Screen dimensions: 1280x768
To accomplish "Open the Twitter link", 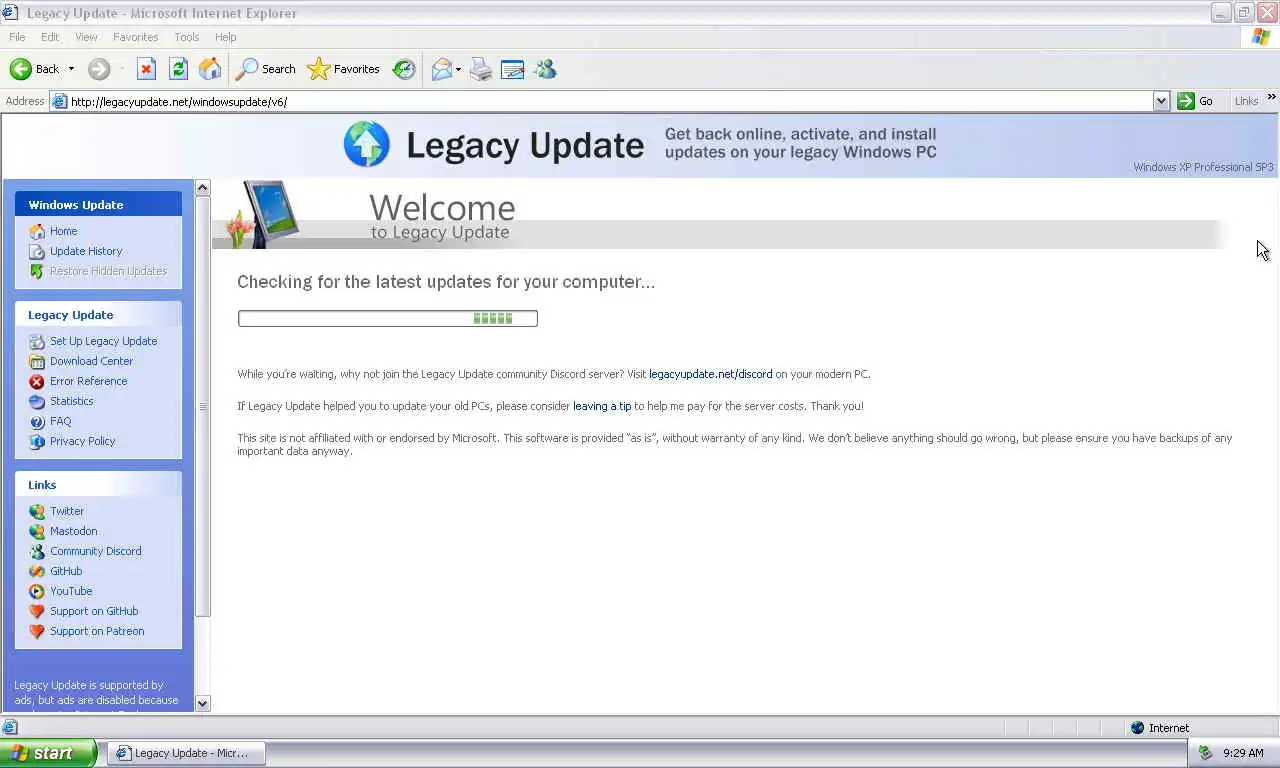I will 67,511.
